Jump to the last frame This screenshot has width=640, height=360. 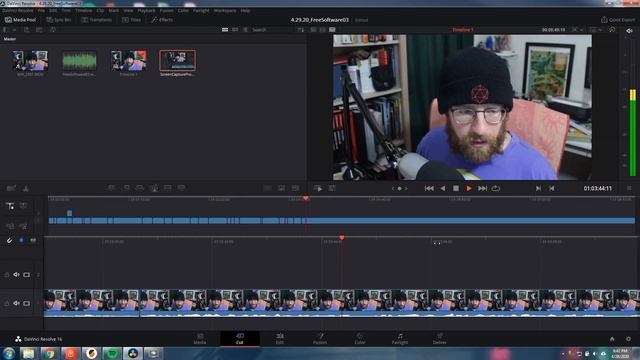(x=482, y=188)
